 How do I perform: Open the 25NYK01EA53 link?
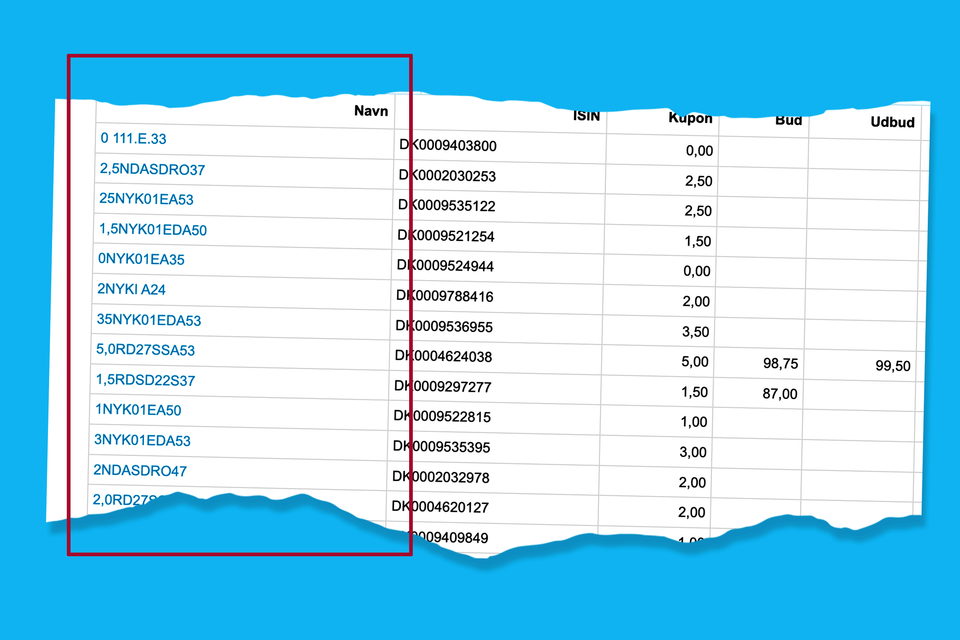point(146,199)
